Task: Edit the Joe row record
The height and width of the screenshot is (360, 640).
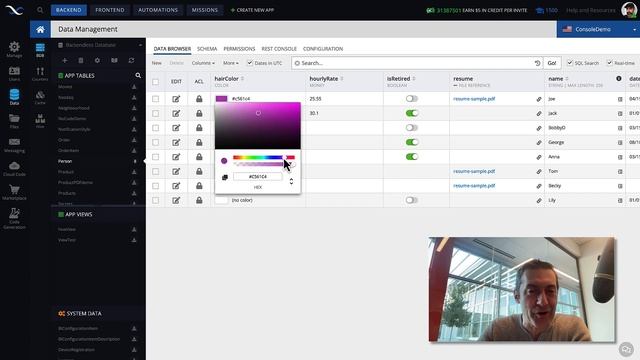Action: click(176, 99)
